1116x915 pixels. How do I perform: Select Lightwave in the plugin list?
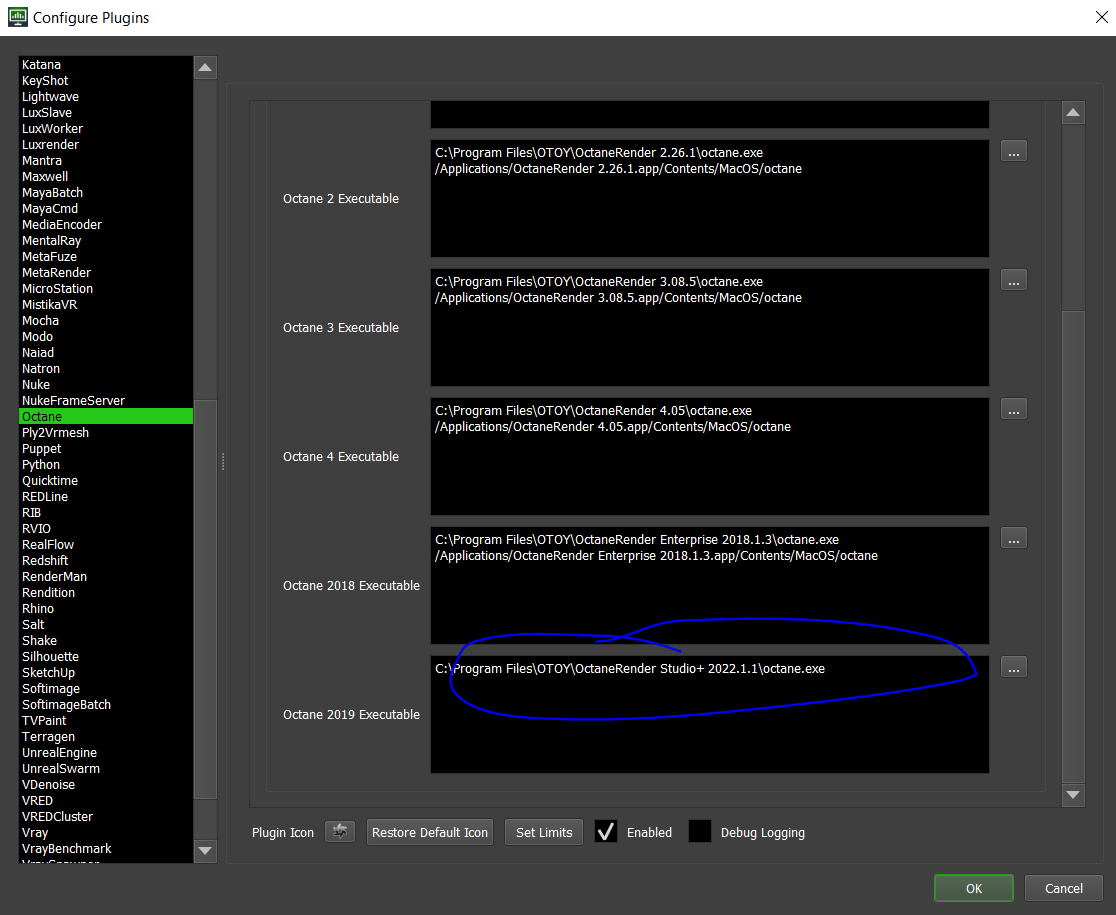click(105, 97)
